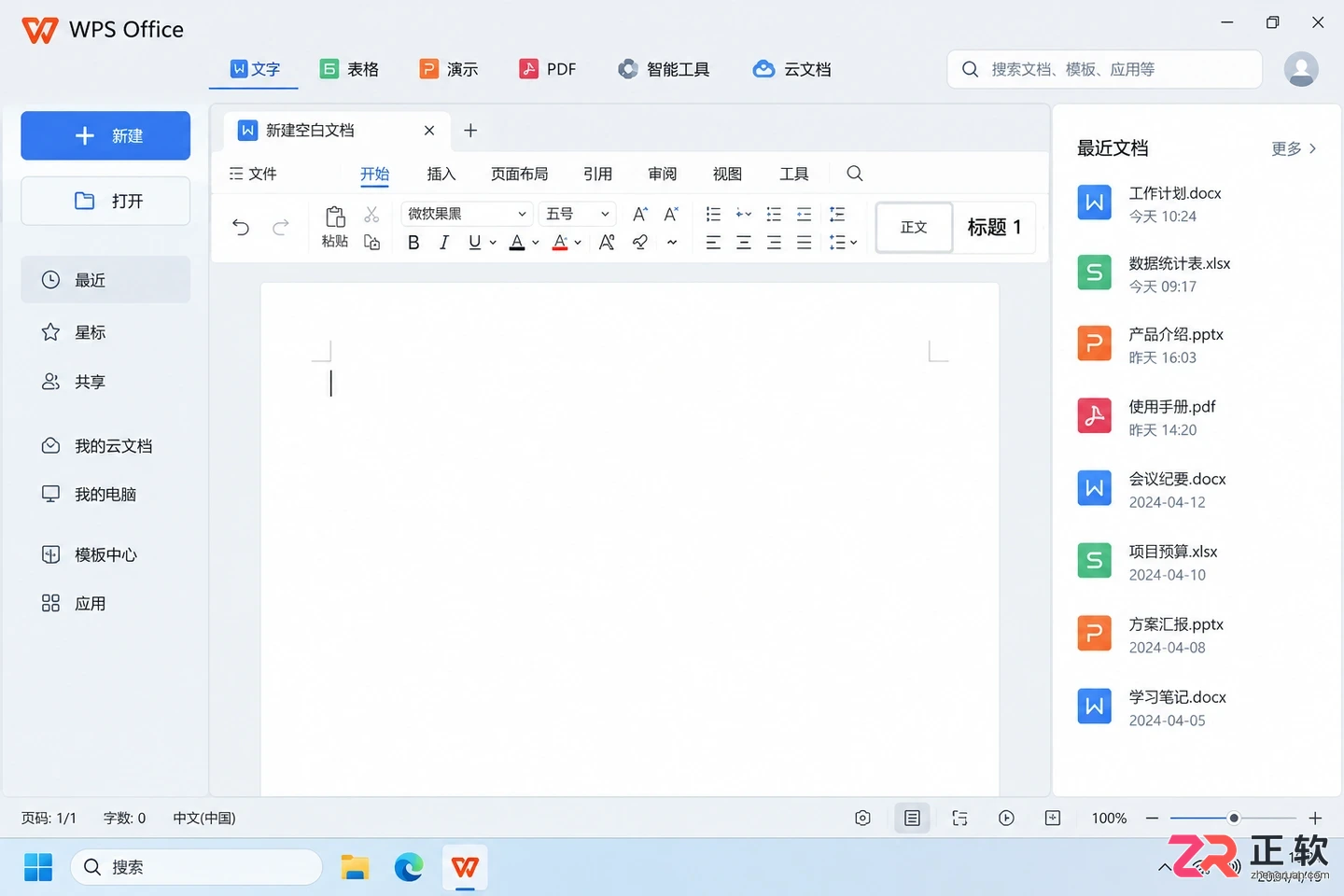This screenshot has height=896, width=1344.
Task: Open the 更多 link in recent documents
Action: click(1294, 148)
